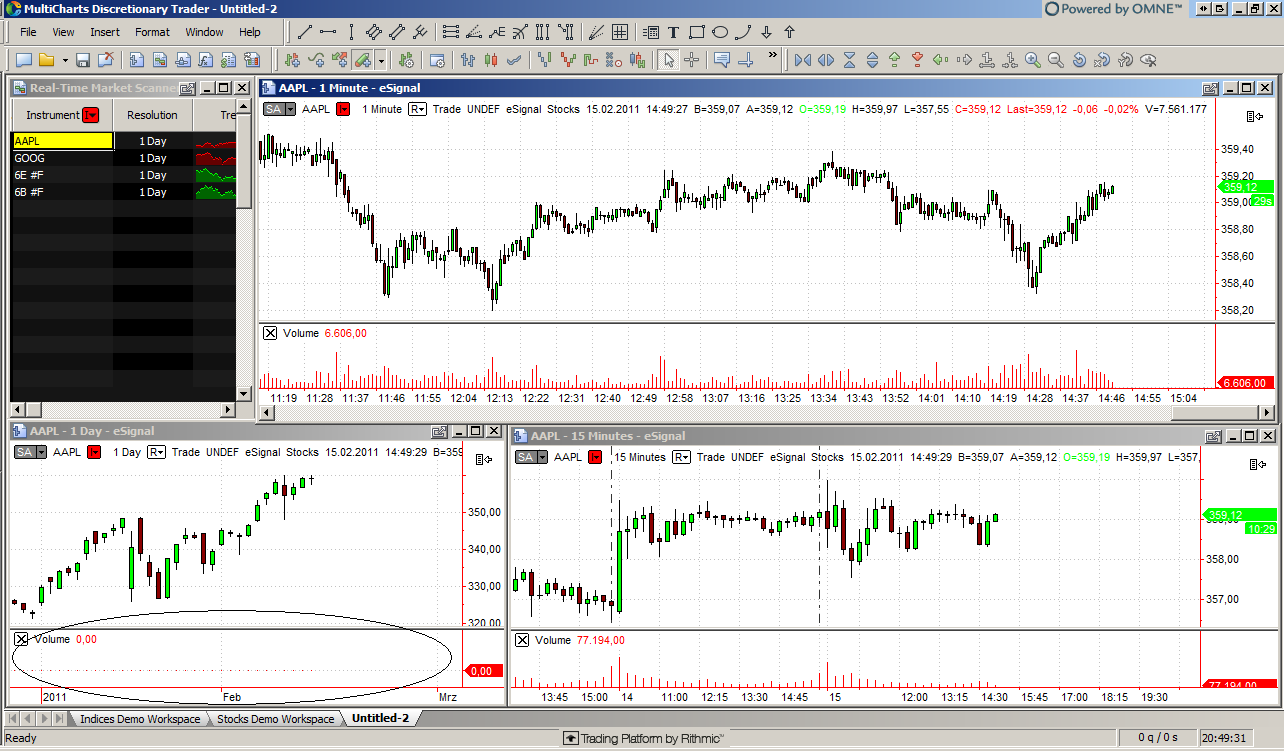
Task: Click the green up-arrow chart toolbar icon
Action: [895, 60]
